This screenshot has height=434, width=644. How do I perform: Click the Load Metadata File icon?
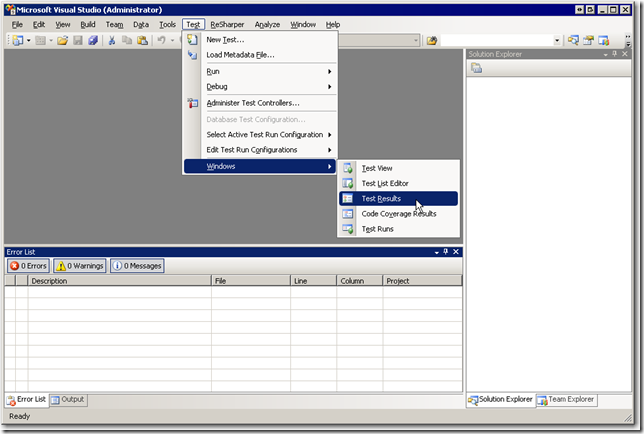coord(192,55)
